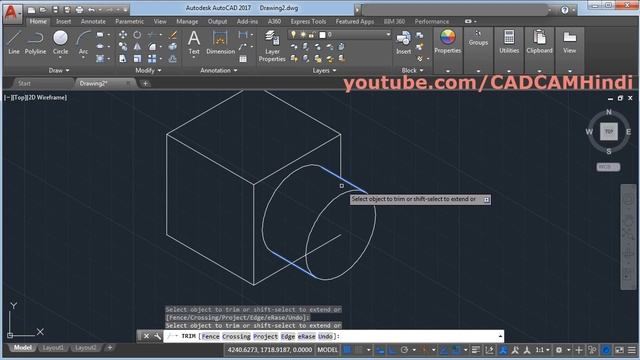
Task: Click the command line customize wrench icon
Action: [158, 336]
